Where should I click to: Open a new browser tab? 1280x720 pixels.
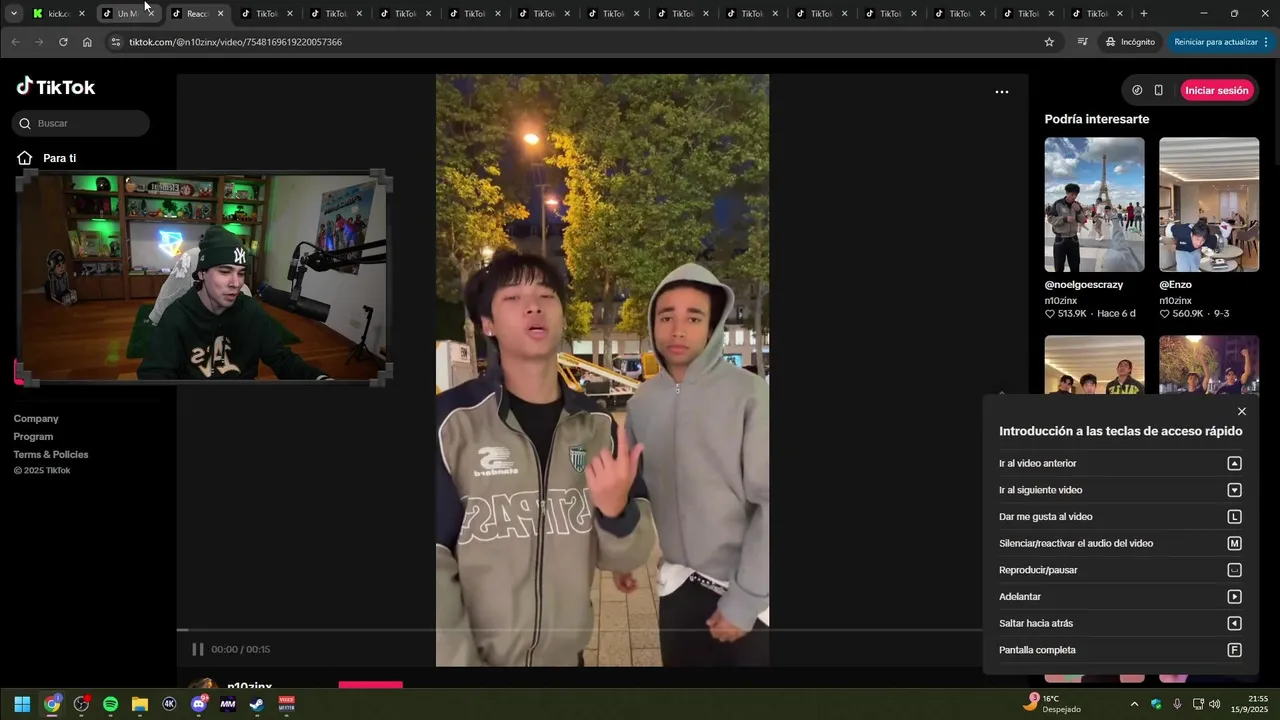pyautogui.click(x=1144, y=14)
